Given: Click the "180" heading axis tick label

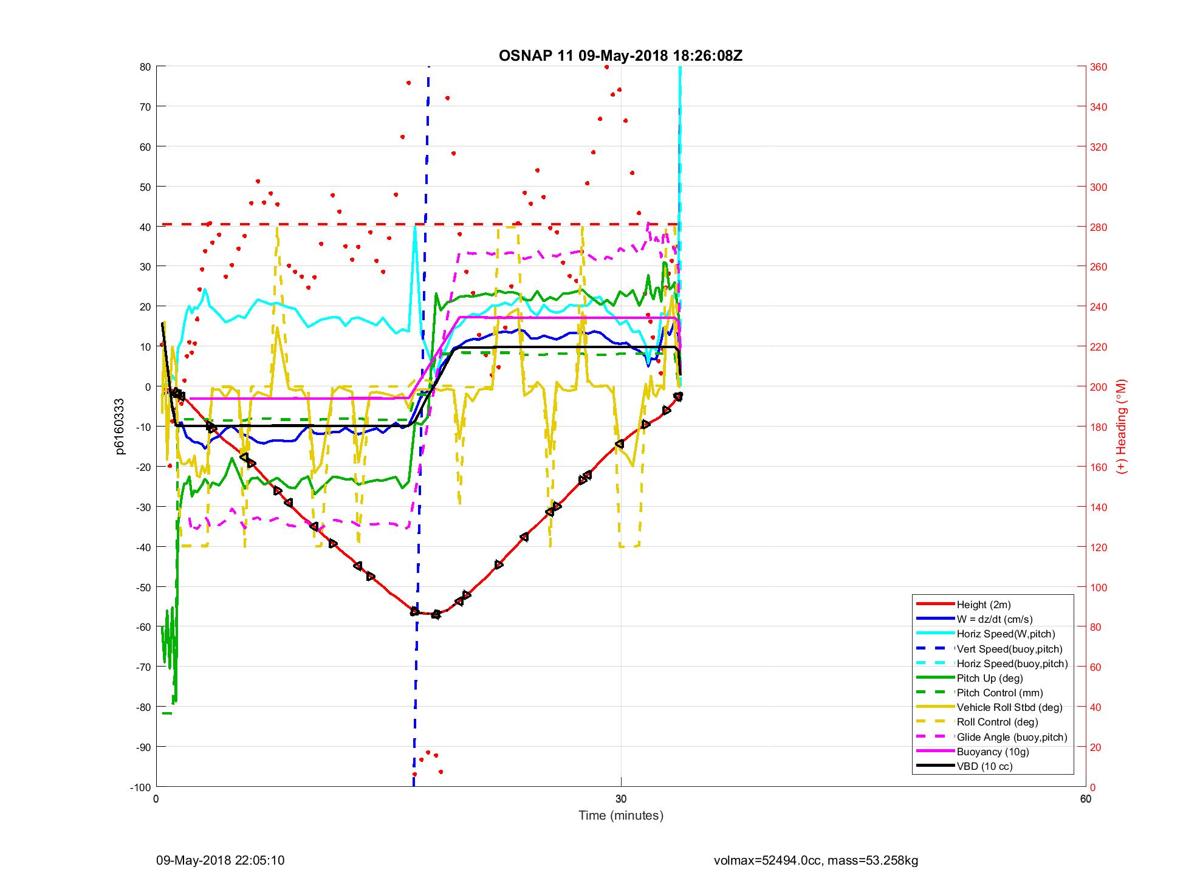Looking at the screenshot, I should 1099,427.
